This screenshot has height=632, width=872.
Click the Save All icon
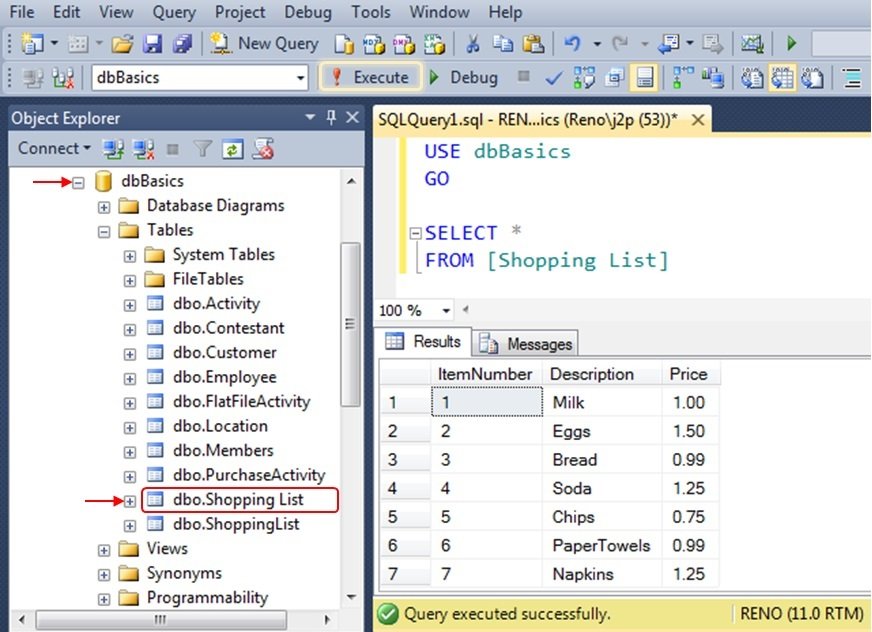click(x=182, y=43)
